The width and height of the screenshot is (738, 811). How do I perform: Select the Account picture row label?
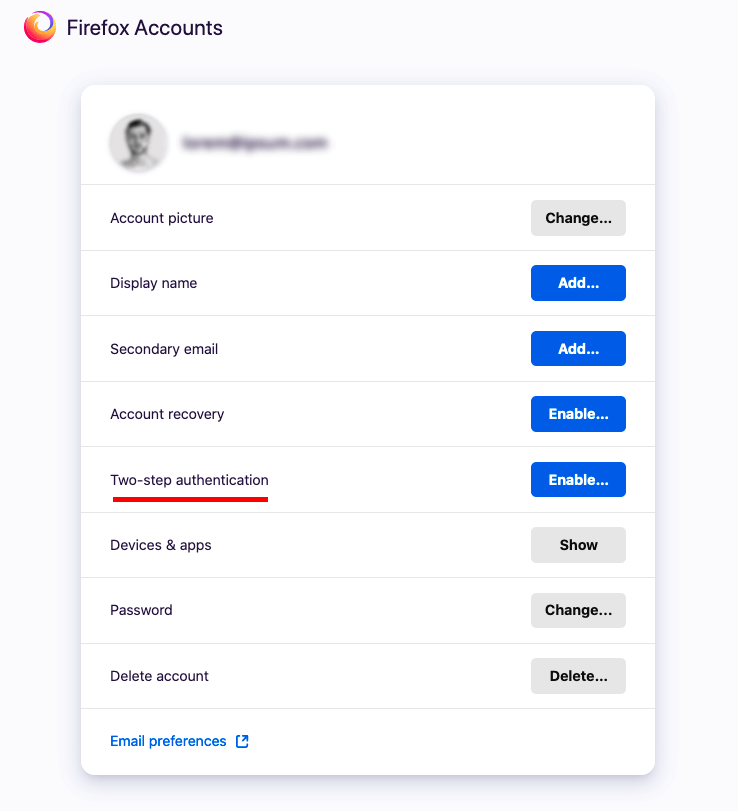click(162, 218)
